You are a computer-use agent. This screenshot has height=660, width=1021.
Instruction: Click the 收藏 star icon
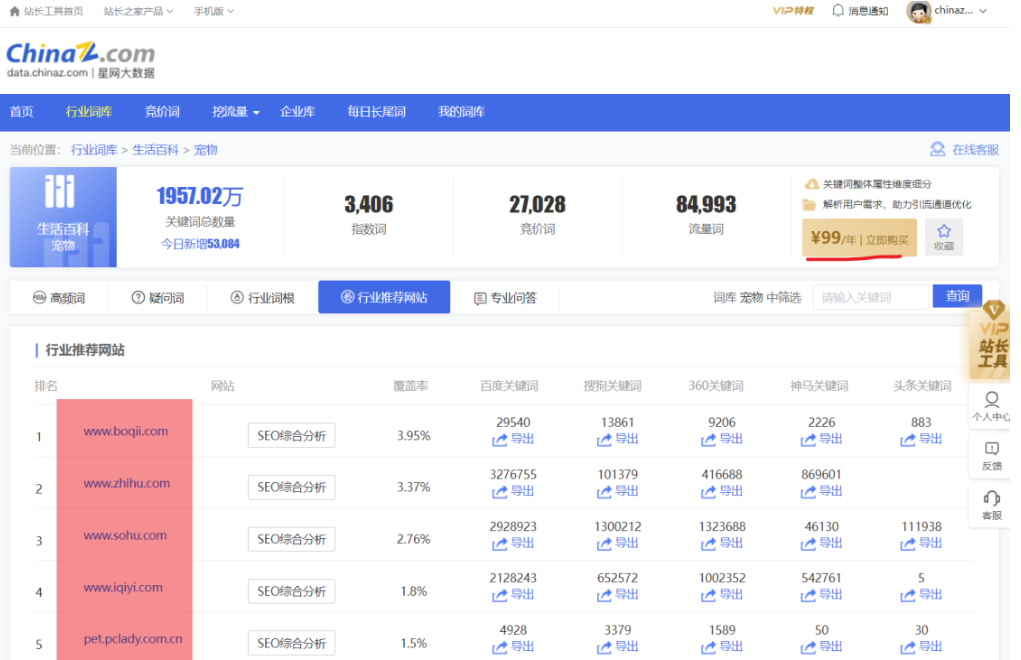point(944,231)
